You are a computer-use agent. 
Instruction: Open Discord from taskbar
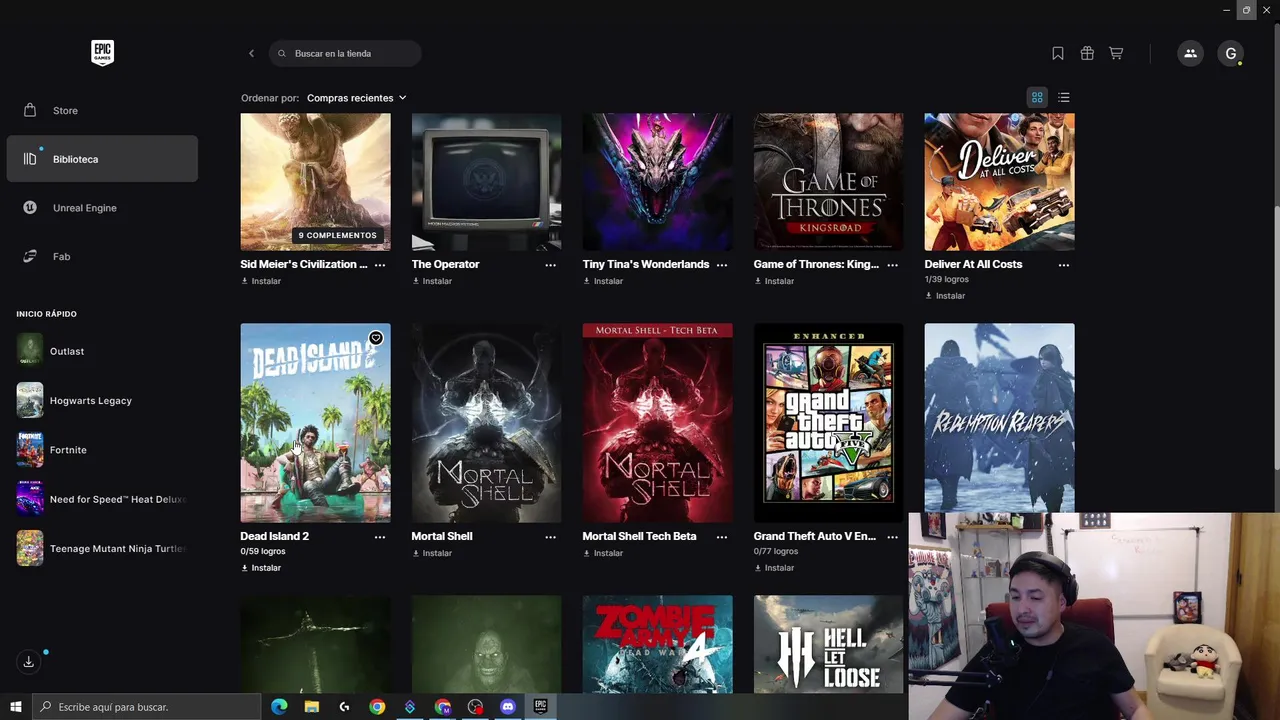pyautogui.click(x=508, y=707)
